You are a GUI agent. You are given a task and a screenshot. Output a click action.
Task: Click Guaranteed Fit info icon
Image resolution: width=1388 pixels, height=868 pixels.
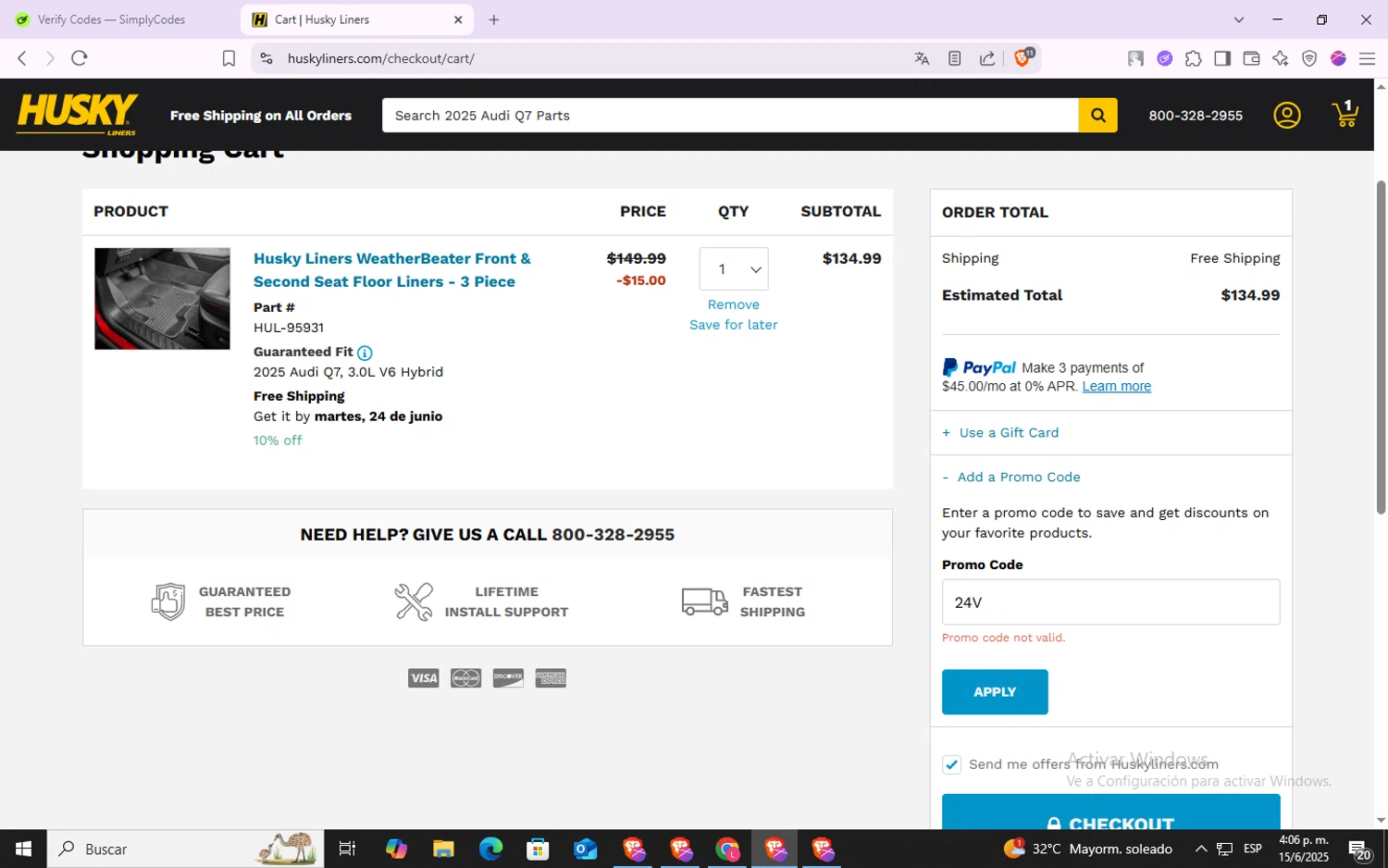(x=365, y=353)
